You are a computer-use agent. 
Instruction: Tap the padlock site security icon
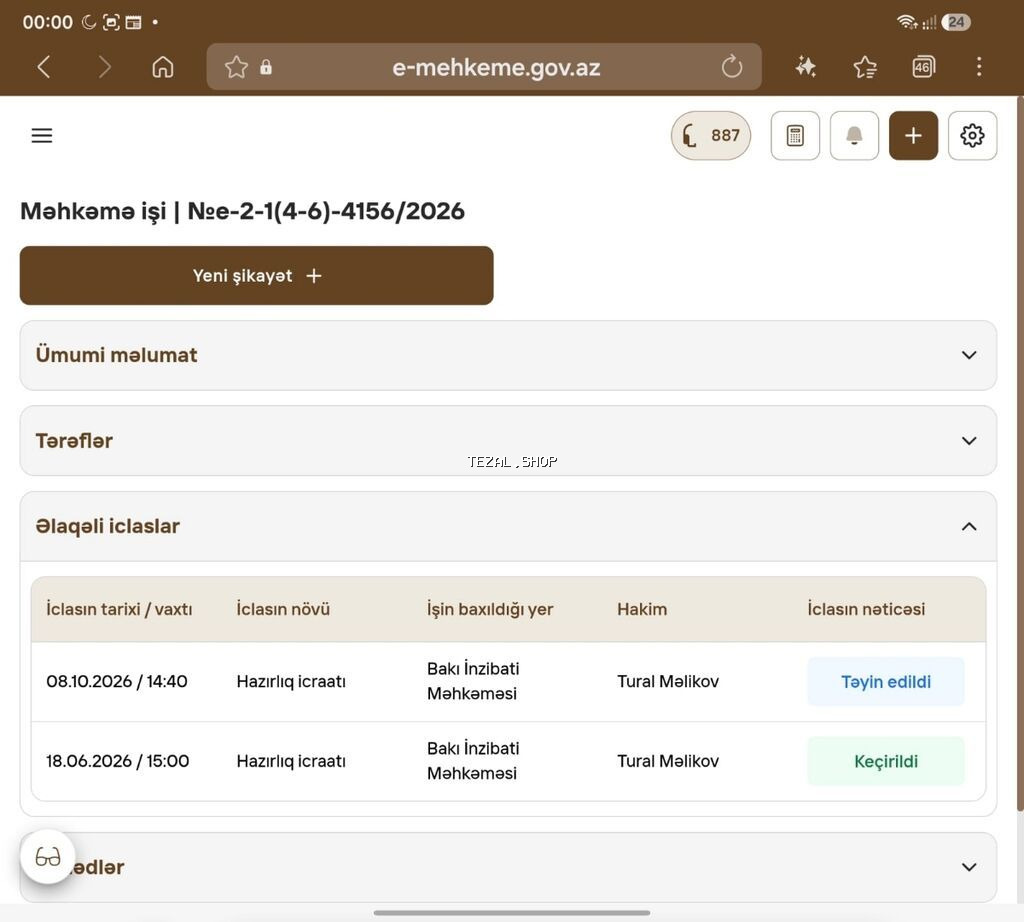266,67
